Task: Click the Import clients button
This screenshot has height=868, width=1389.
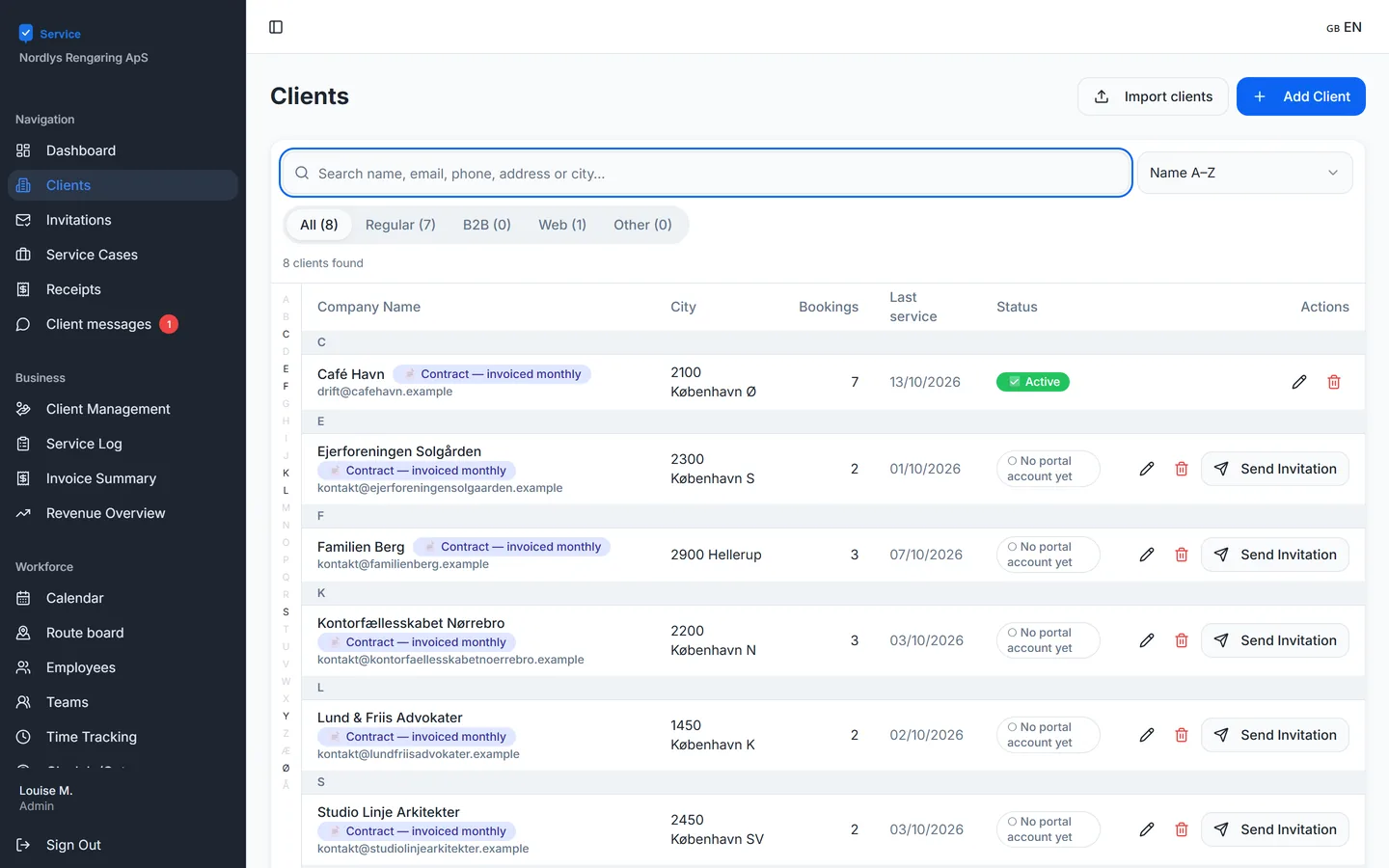Action: tap(1153, 96)
